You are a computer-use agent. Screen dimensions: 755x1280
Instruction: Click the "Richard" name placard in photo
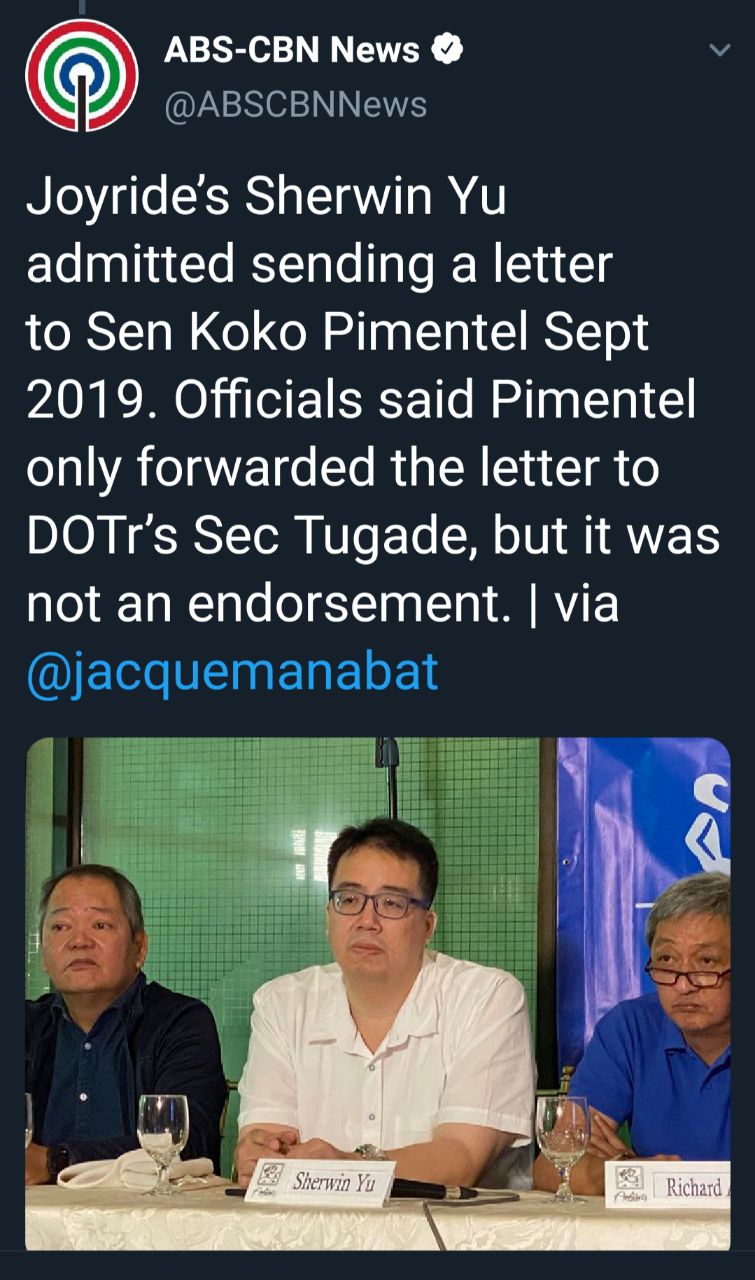point(667,1186)
